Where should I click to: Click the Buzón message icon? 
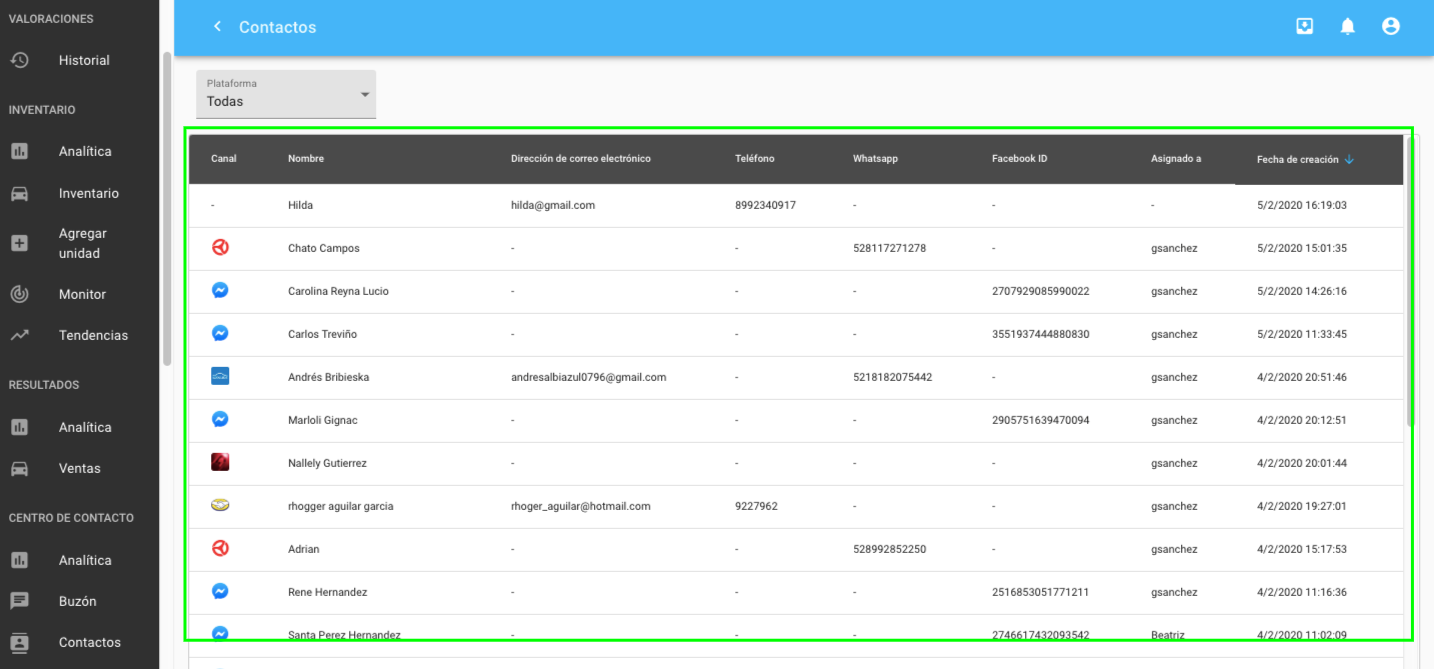[19, 601]
